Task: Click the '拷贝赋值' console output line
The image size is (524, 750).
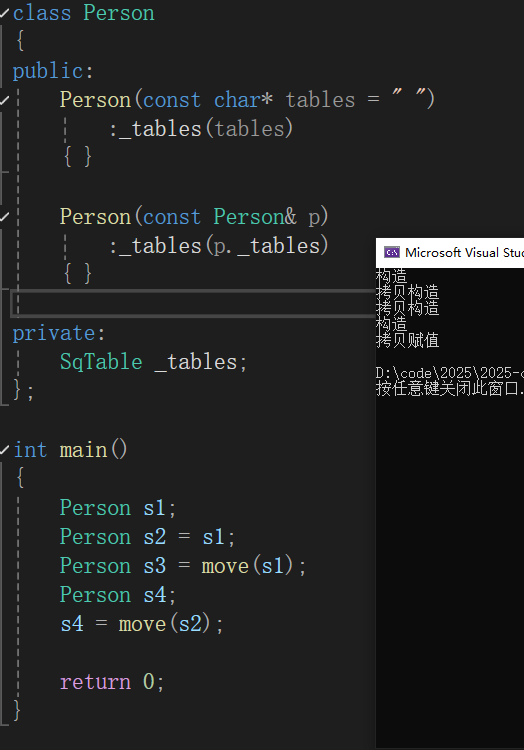Action: tap(407, 341)
